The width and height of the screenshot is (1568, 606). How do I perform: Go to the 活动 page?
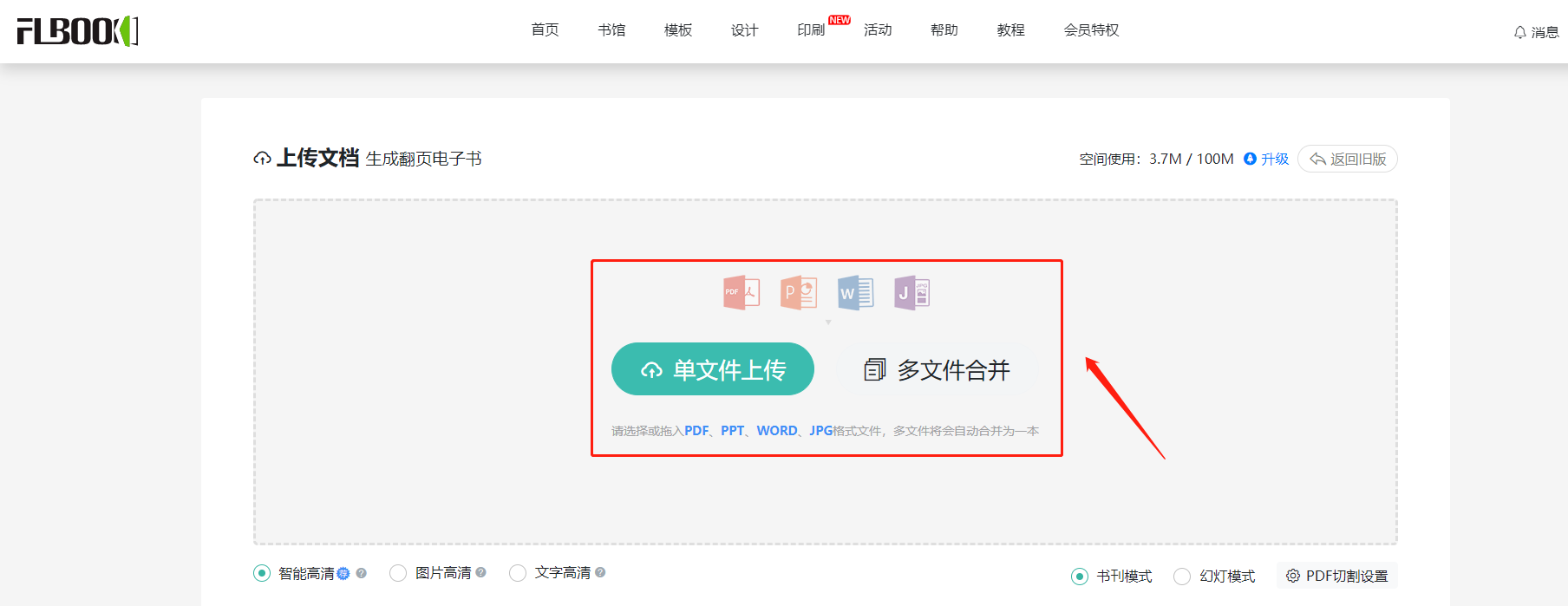(878, 30)
